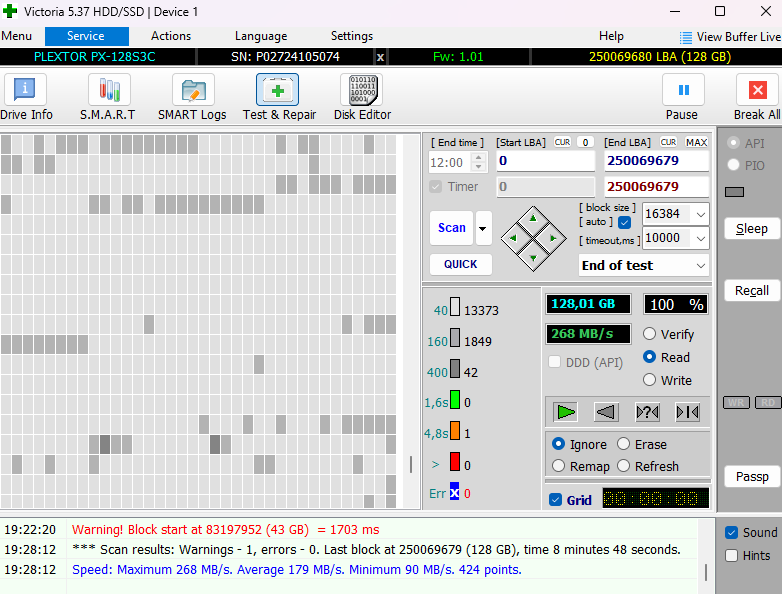
Task: Toggle the Grid checkbox
Action: click(x=556, y=500)
